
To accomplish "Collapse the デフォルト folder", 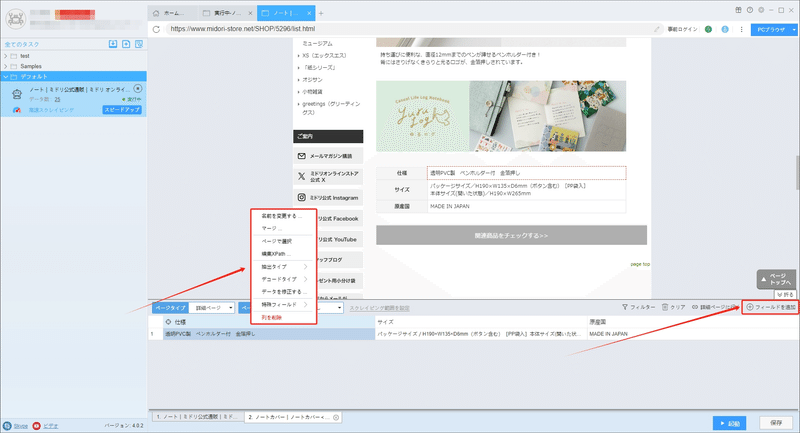I will pos(6,77).
